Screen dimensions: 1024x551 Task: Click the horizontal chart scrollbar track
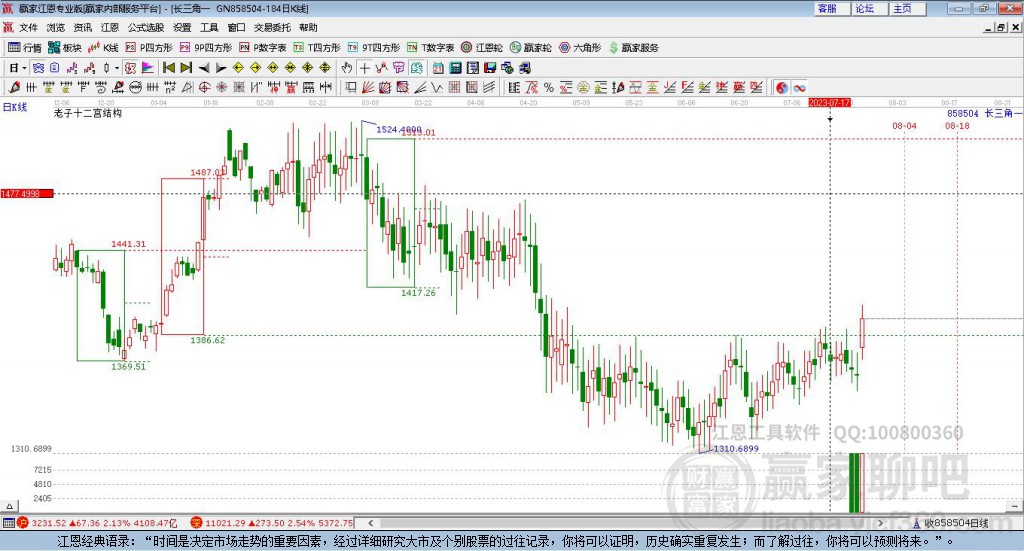(627, 523)
